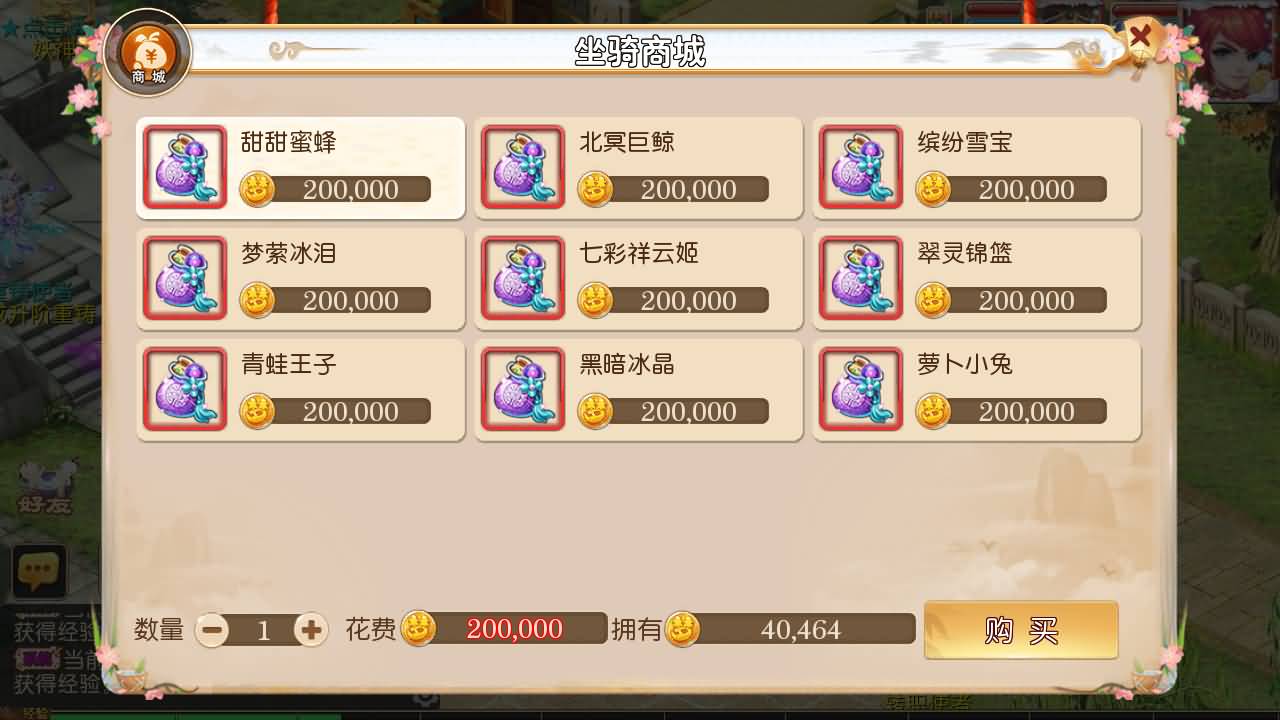Increase quantity with the plus button
Screen dimensions: 1280x720
point(311,630)
